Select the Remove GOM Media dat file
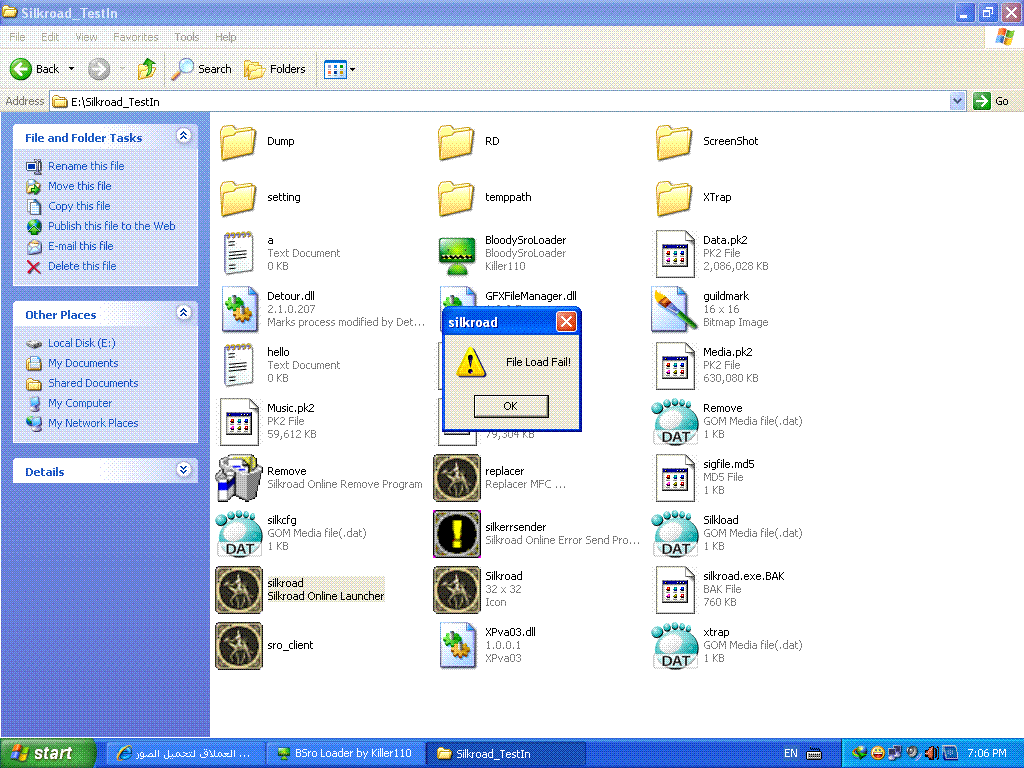This screenshot has width=1024, height=768. pyautogui.click(x=675, y=422)
